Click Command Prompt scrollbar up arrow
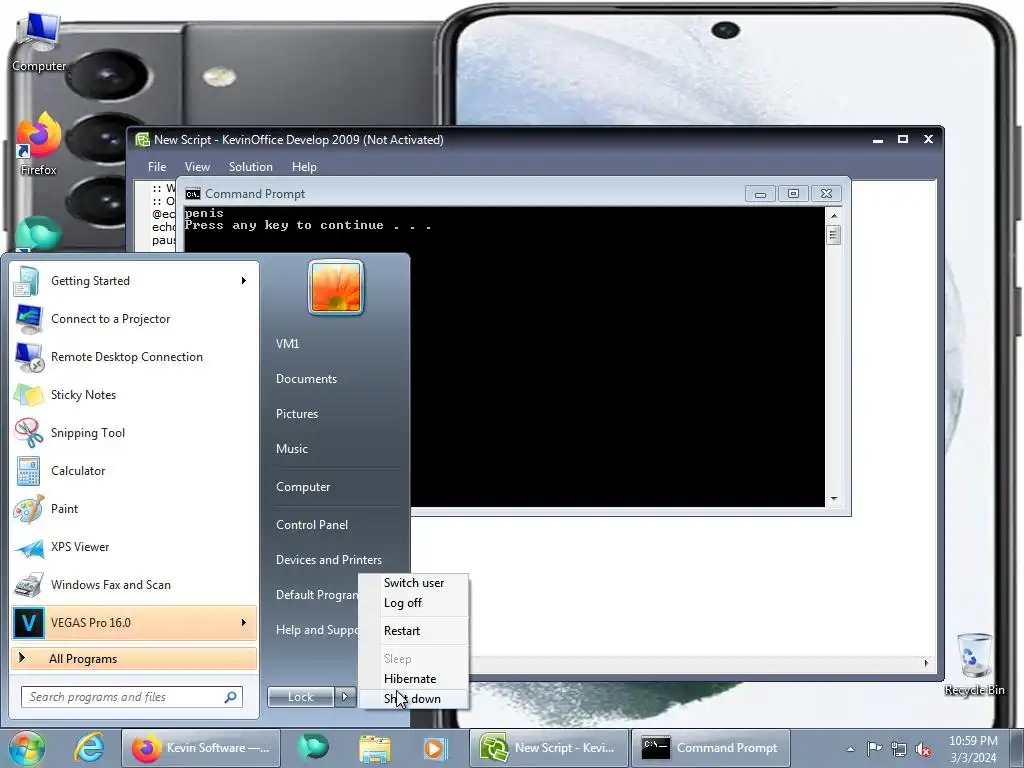Screen dimensions: 1024x768 tap(833, 216)
